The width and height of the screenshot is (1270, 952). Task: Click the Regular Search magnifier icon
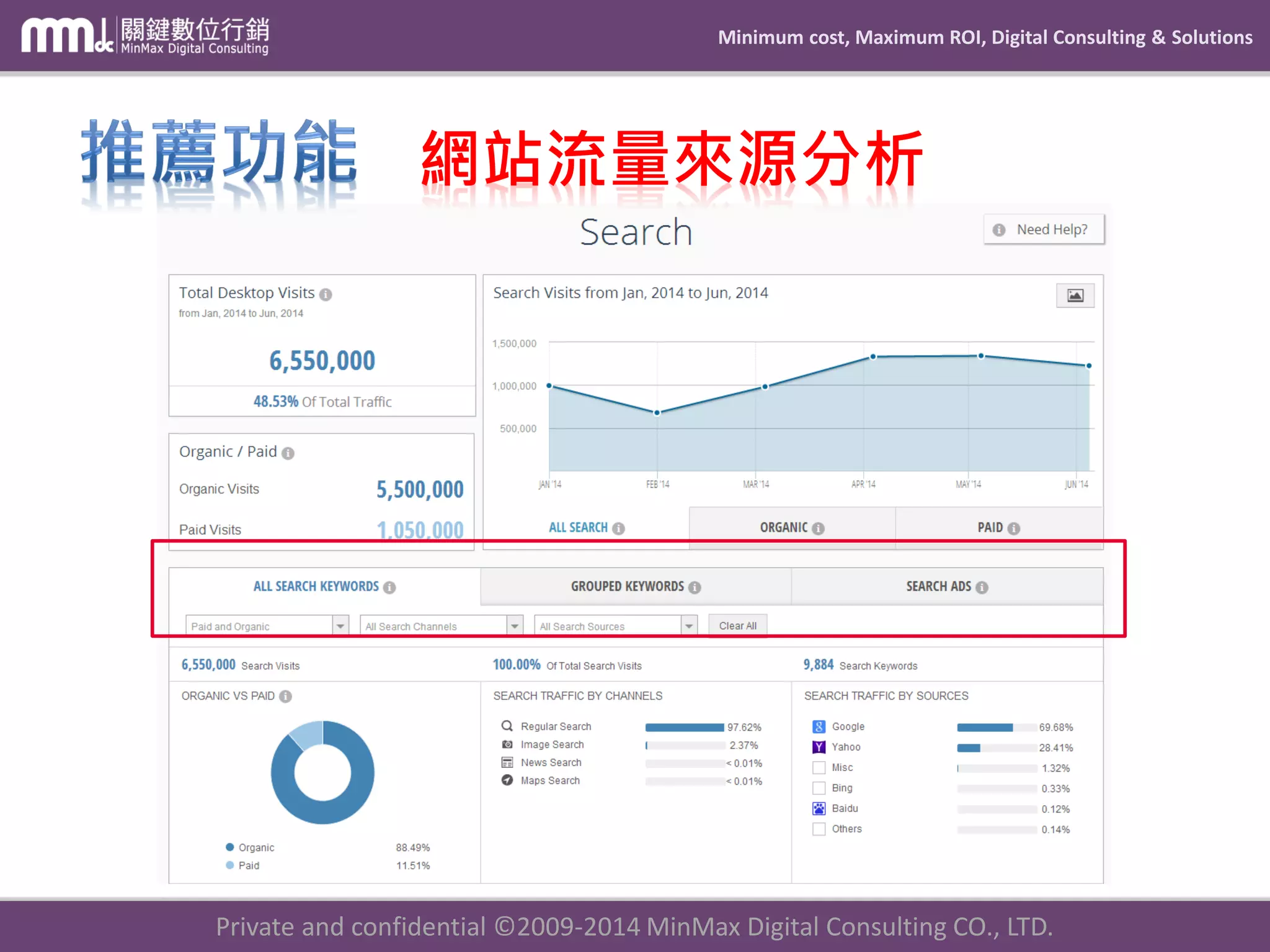[x=507, y=726]
